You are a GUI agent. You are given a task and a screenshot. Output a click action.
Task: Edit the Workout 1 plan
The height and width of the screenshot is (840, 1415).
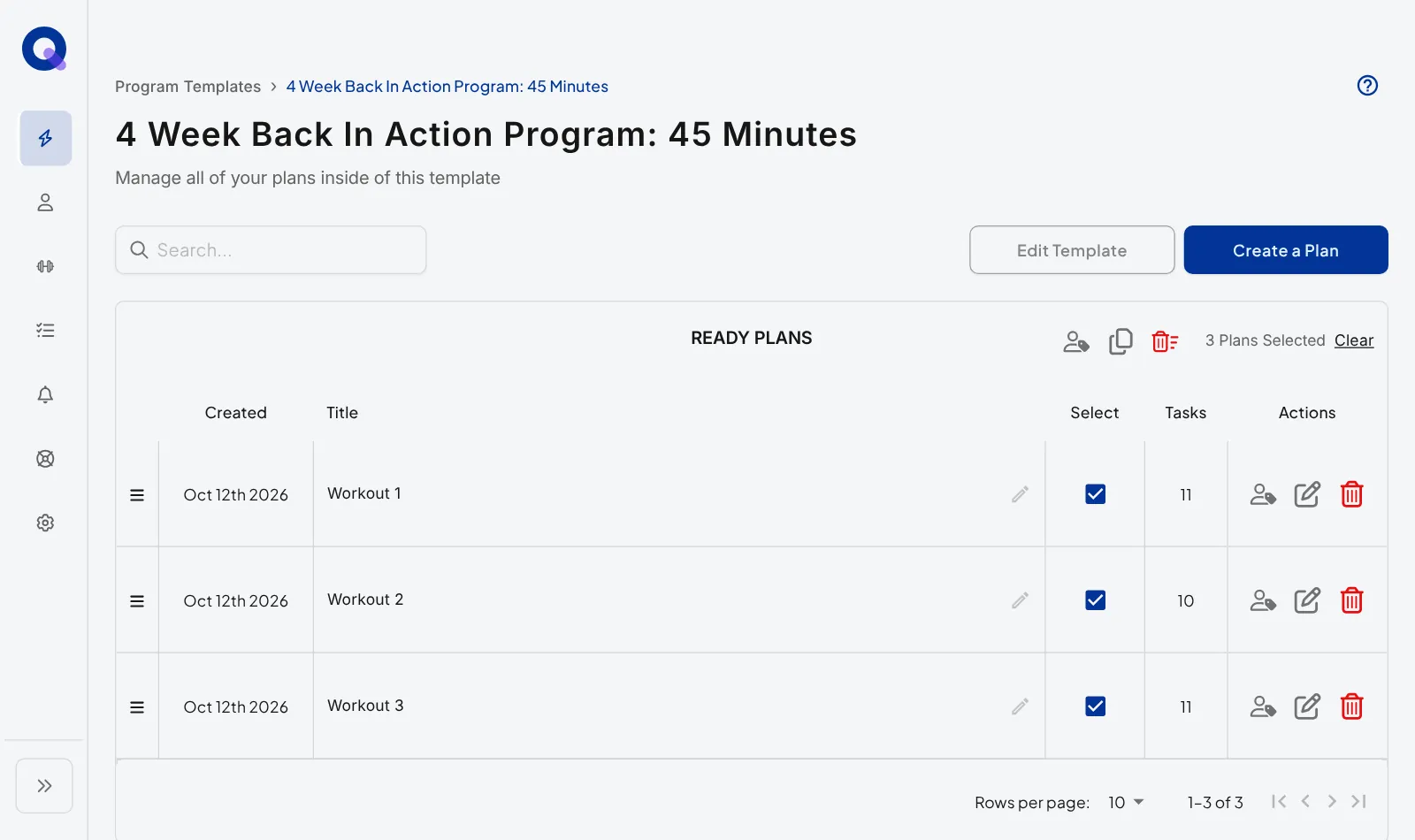click(1307, 494)
